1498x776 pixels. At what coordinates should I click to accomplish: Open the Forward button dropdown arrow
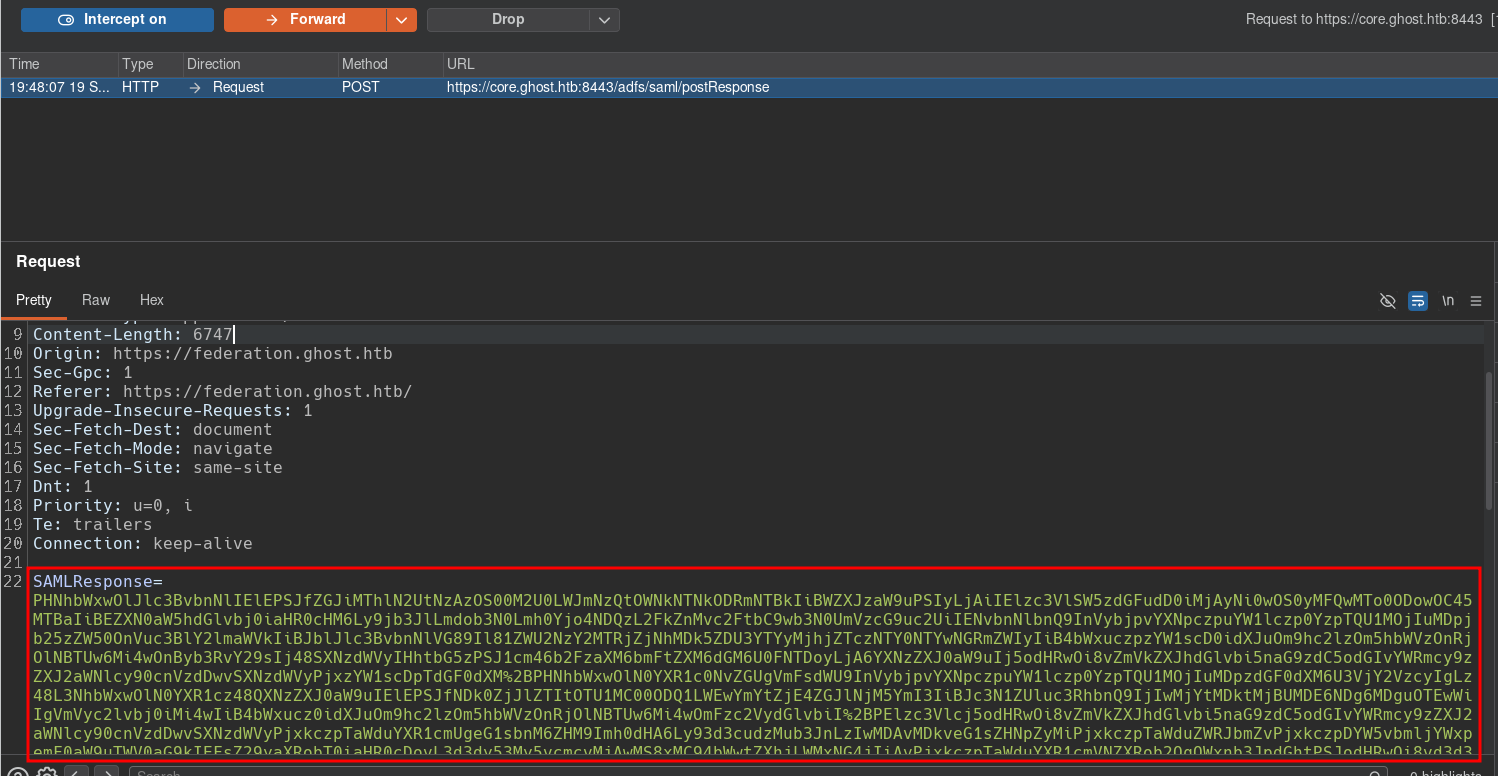pyautogui.click(x=402, y=20)
